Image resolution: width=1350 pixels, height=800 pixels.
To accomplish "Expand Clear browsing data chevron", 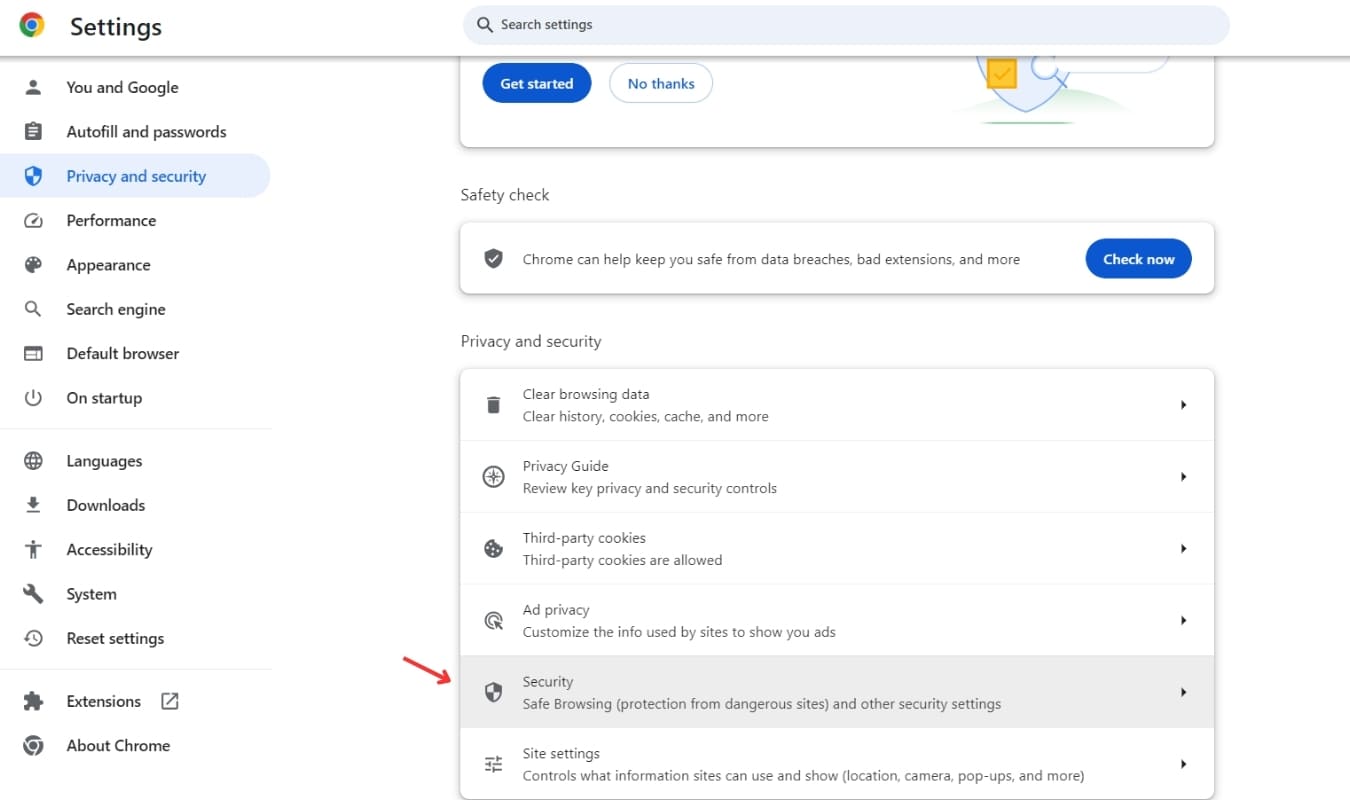I will (1183, 405).
